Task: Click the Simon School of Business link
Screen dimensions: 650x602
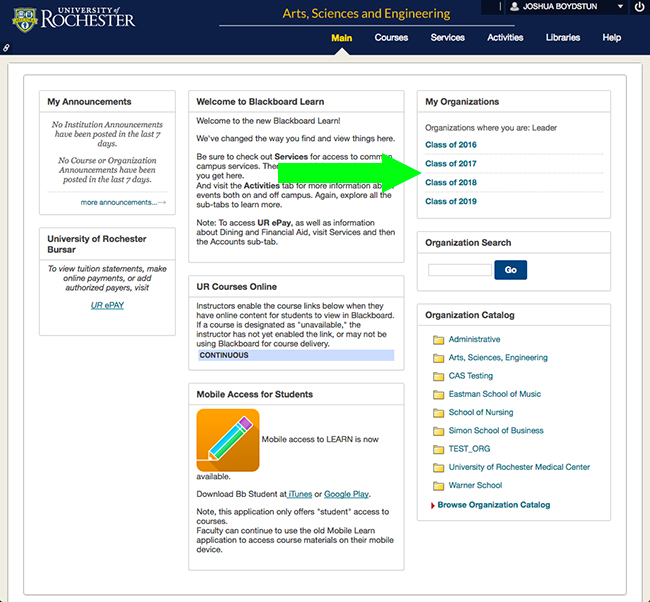Action: [x=496, y=430]
